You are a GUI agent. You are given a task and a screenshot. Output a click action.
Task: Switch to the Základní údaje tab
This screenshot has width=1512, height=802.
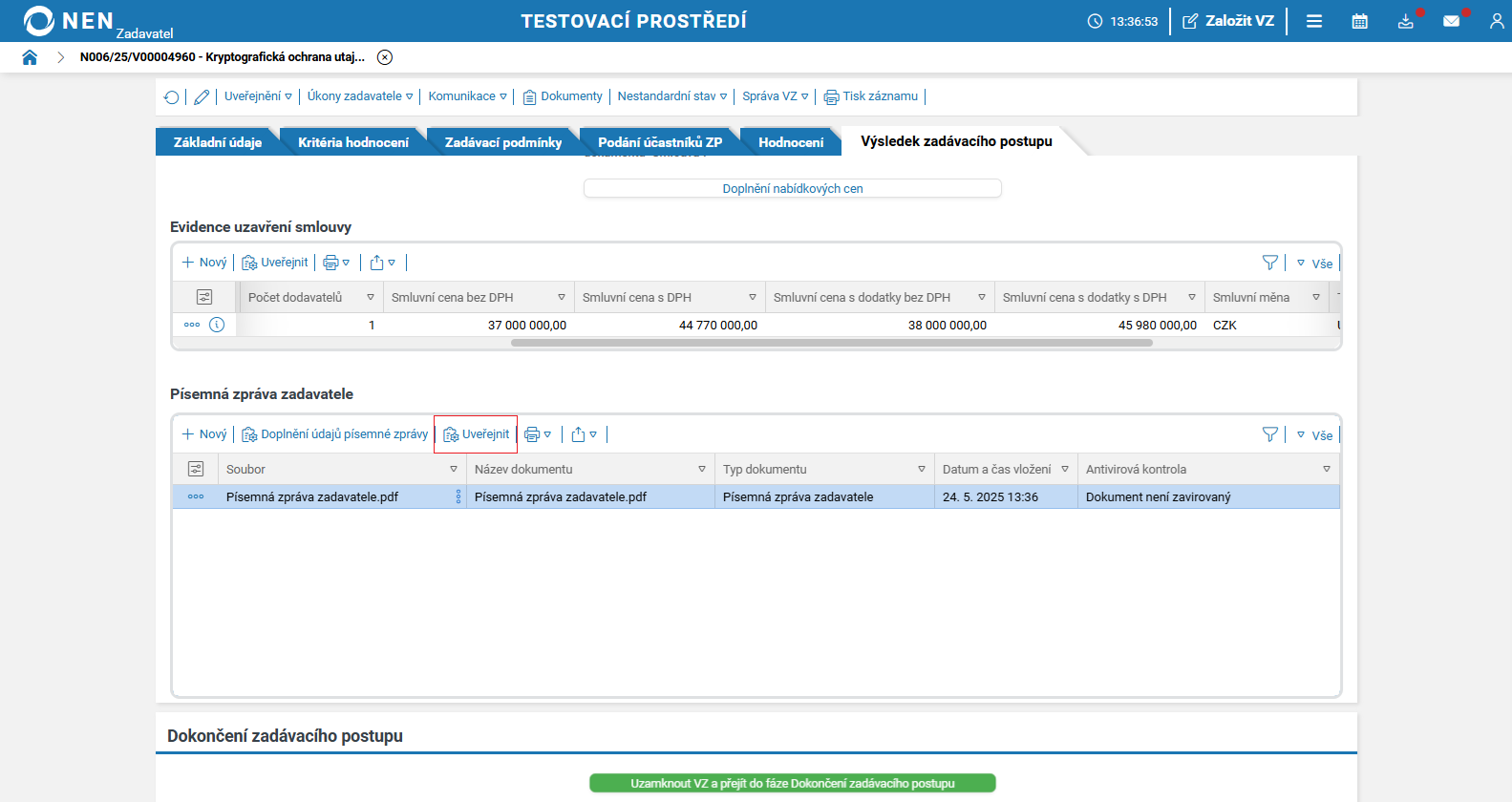pos(218,142)
